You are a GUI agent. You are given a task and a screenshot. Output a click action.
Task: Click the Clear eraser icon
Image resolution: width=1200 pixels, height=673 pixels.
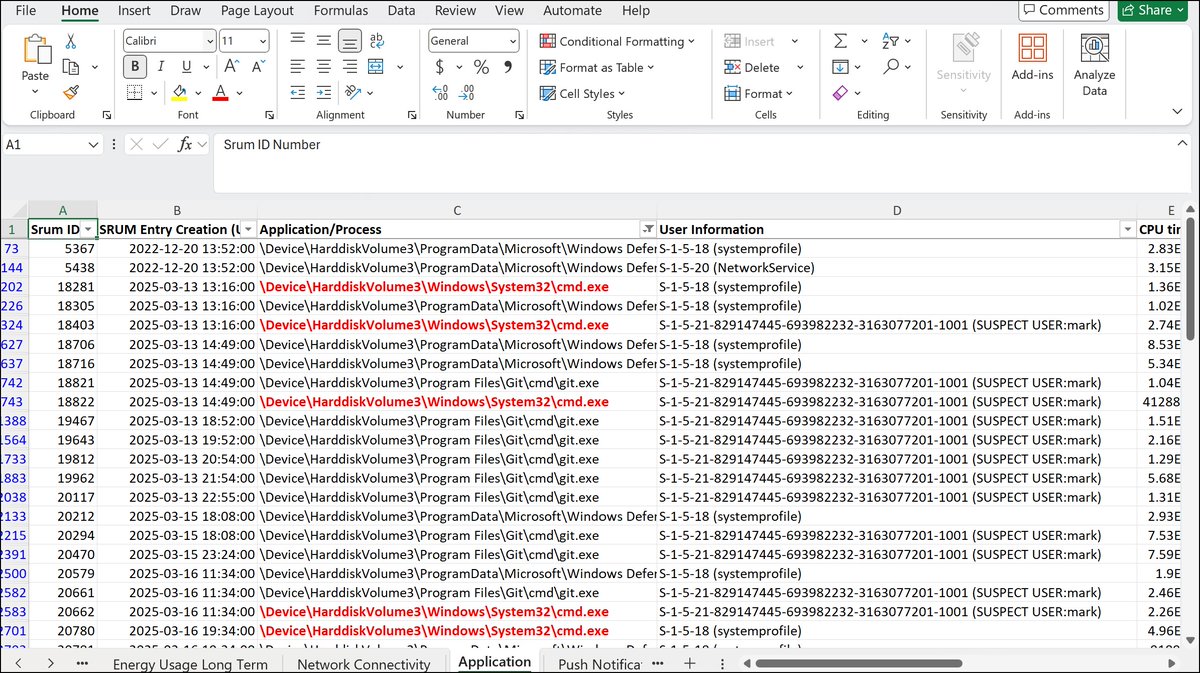tap(840, 93)
